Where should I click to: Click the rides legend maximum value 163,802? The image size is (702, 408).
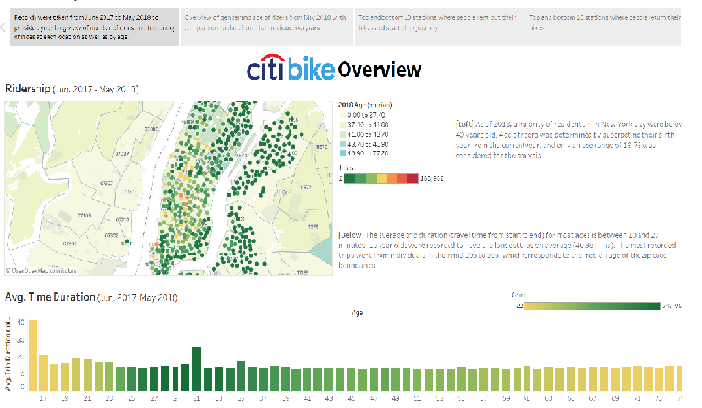click(432, 178)
